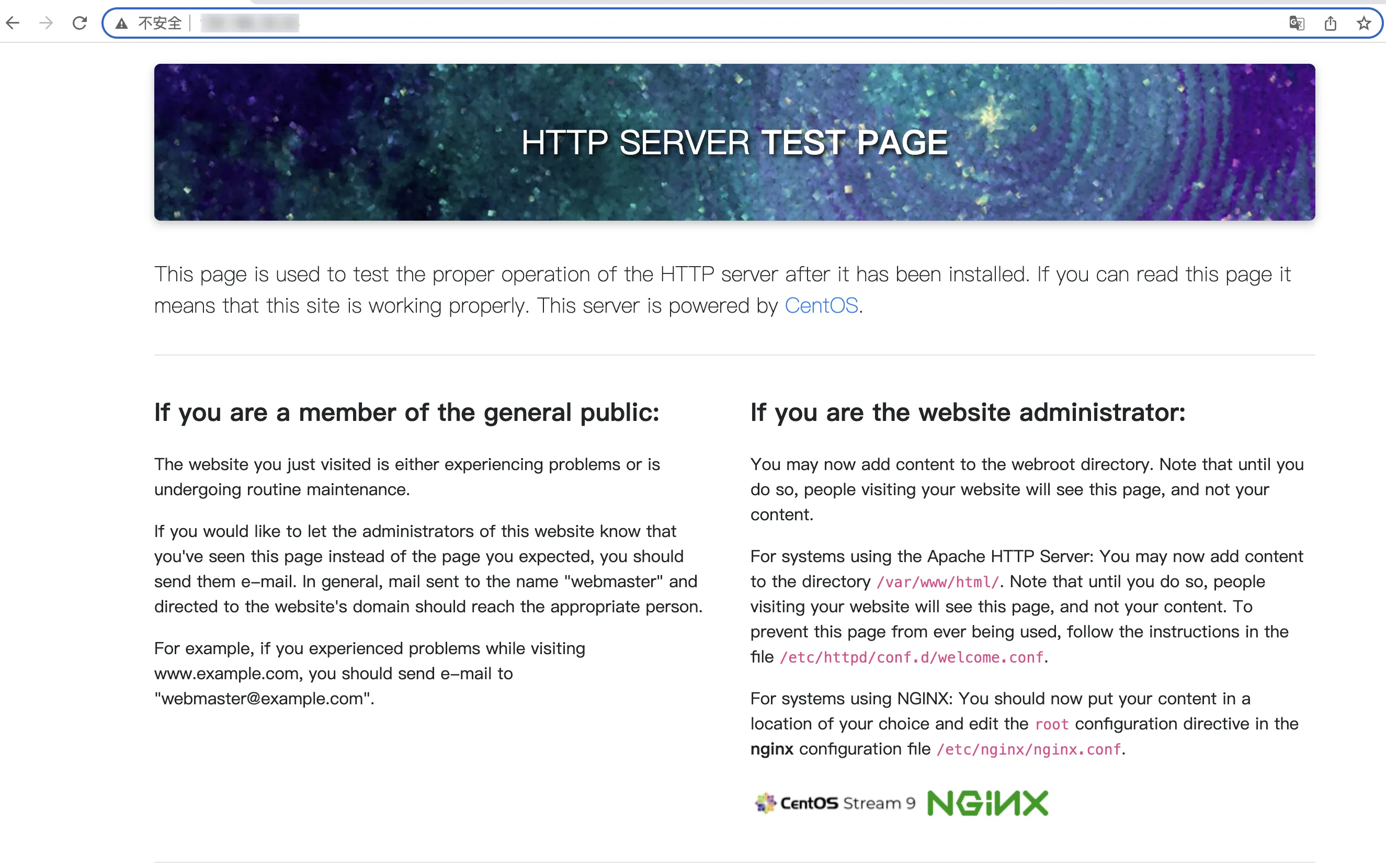Open the Google Translate icon in address bar
The height and width of the screenshot is (868, 1386).
(x=1297, y=23)
